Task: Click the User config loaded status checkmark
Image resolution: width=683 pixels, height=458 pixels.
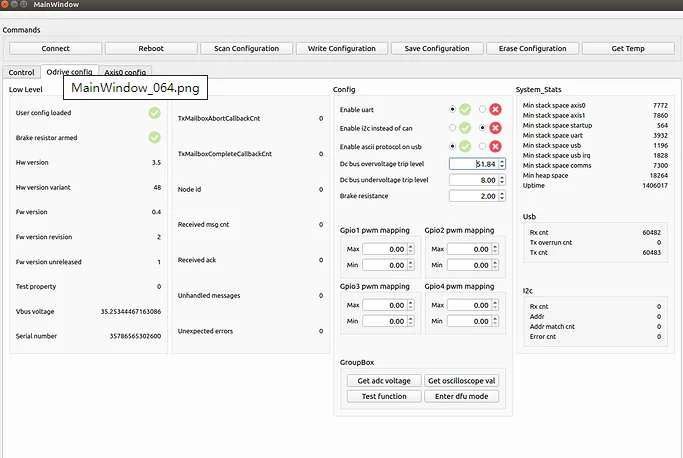Action: pos(155,113)
